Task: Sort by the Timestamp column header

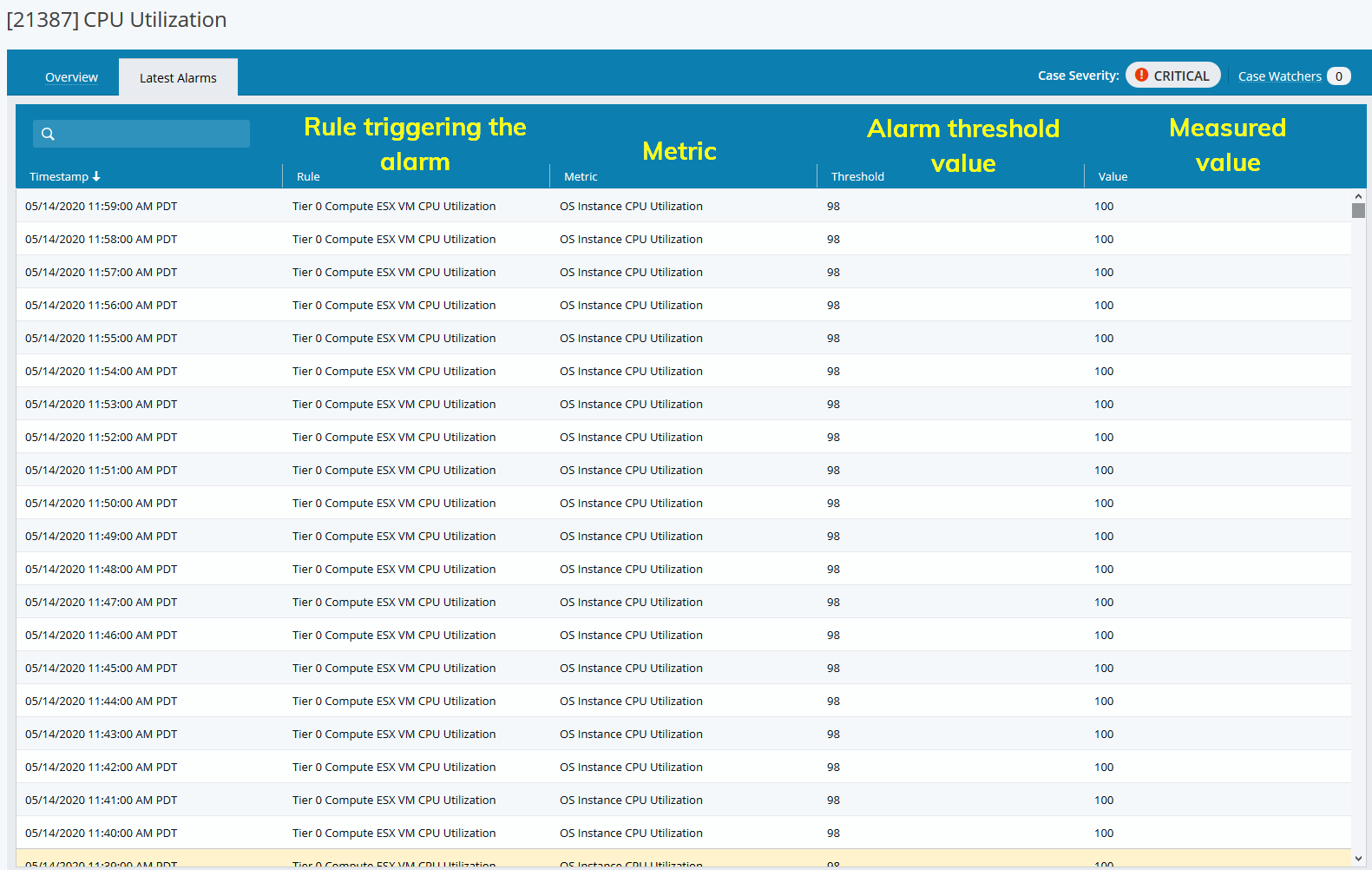Action: coord(59,176)
